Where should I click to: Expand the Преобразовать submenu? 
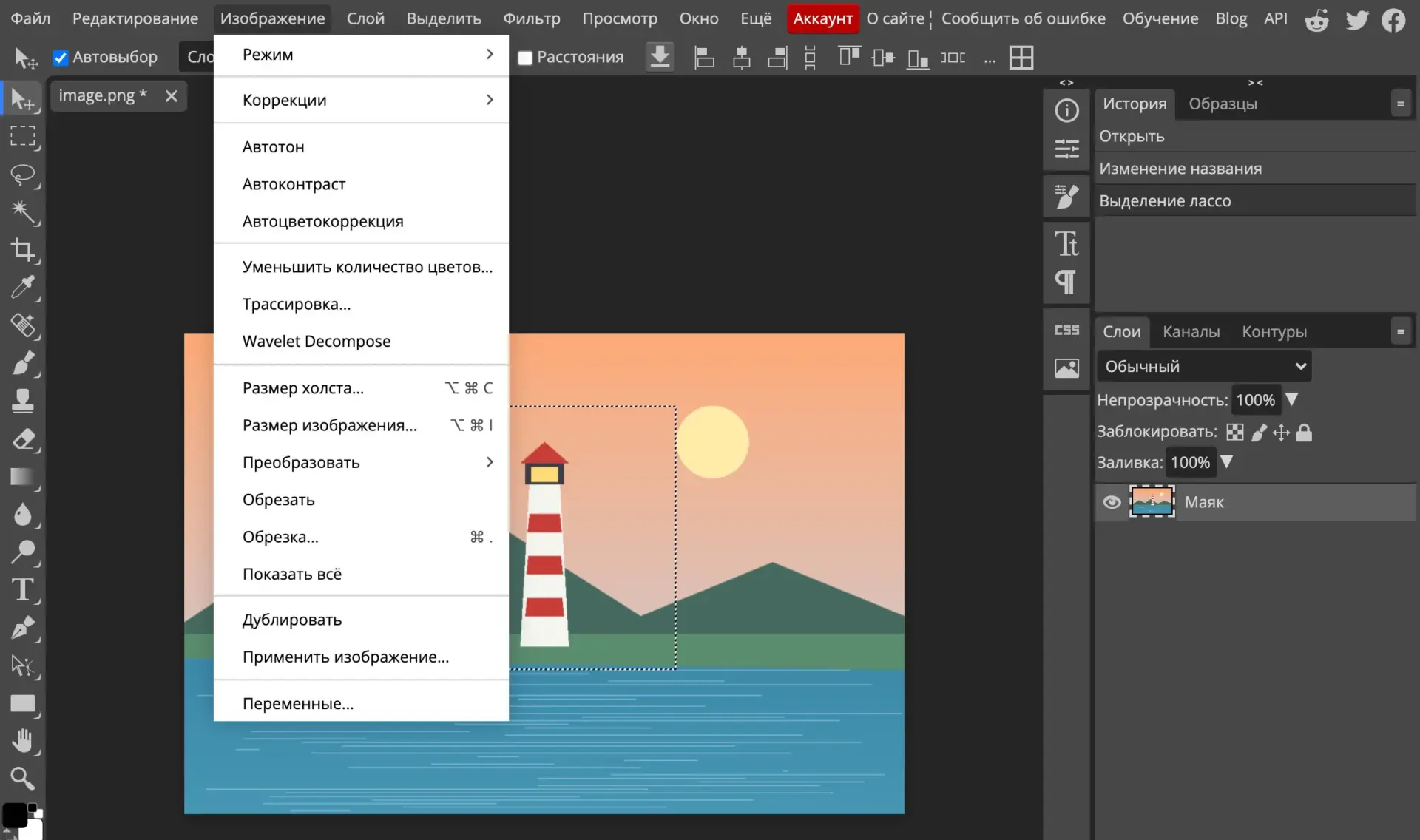(x=361, y=462)
